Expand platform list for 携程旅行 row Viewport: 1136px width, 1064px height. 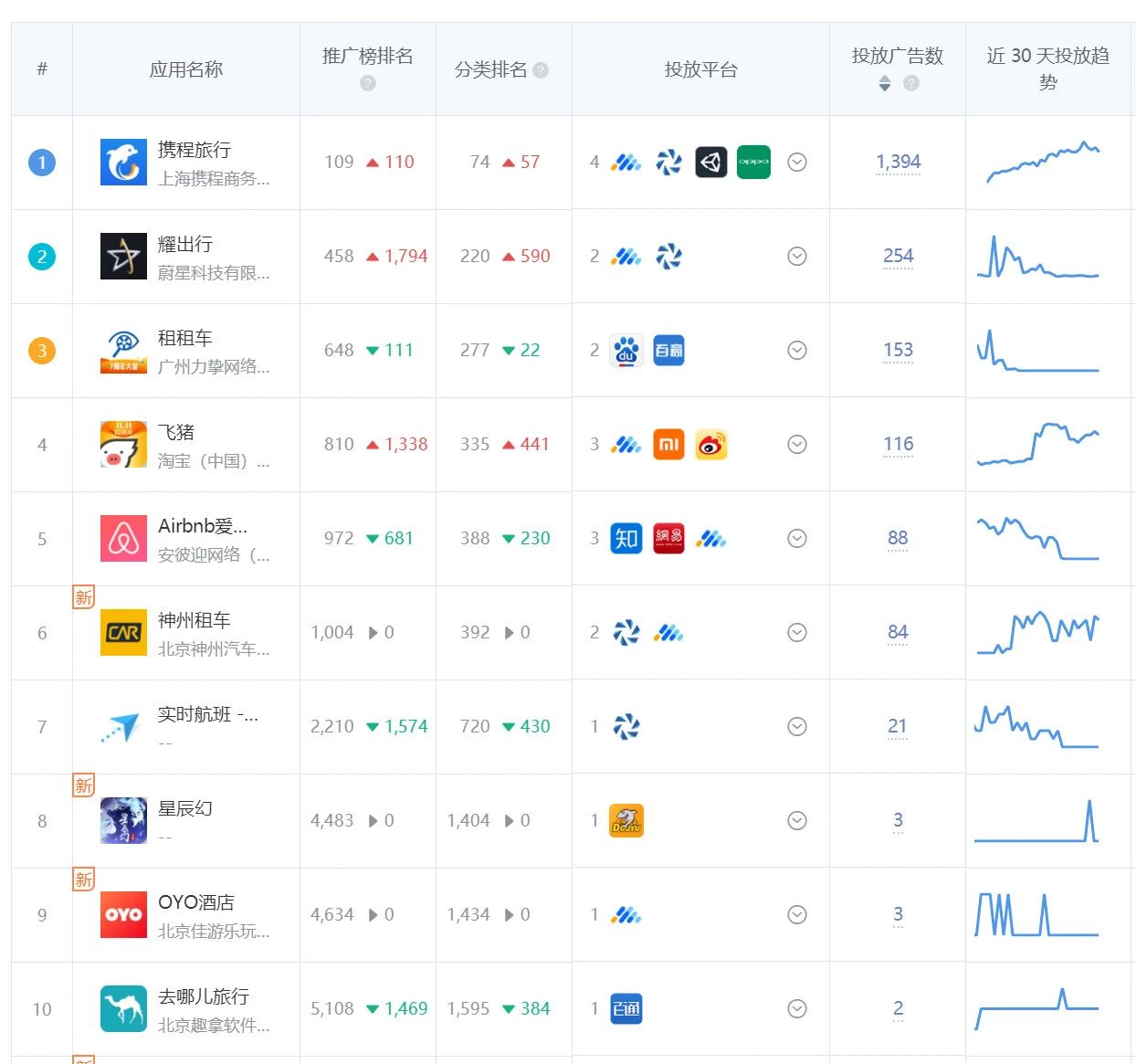click(x=797, y=162)
